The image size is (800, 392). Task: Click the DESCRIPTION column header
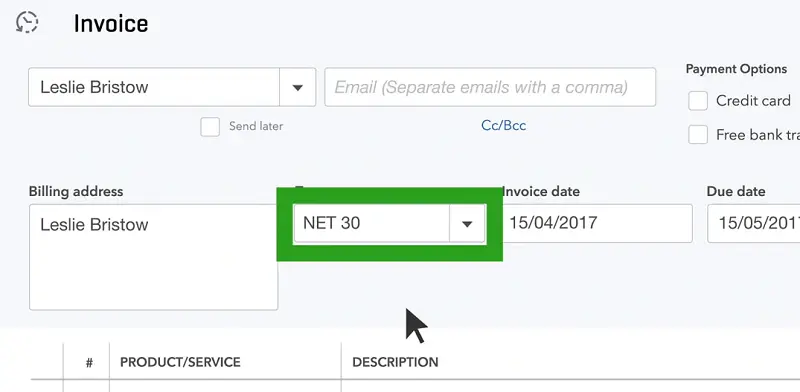point(395,362)
